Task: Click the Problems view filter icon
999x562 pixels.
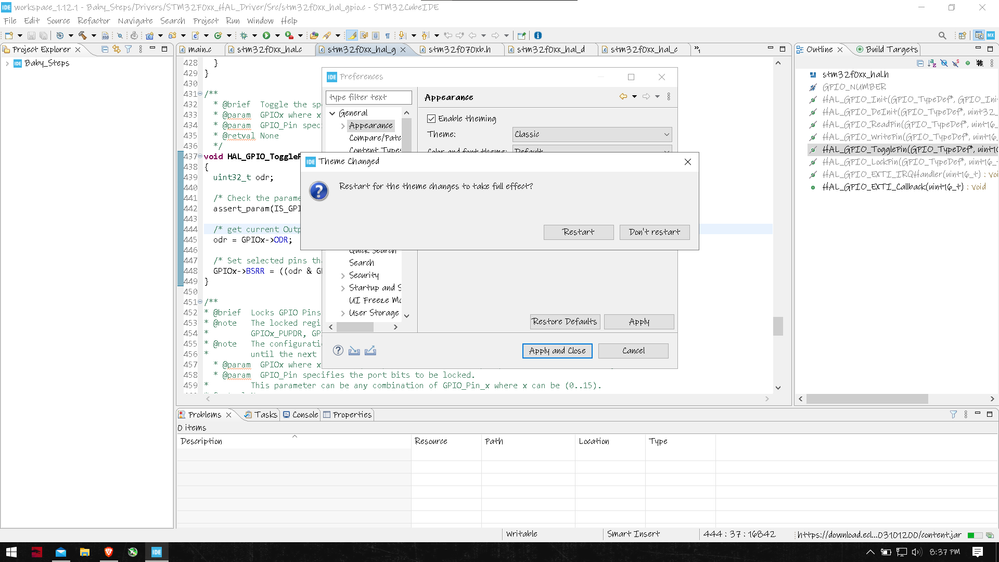Action: coord(953,414)
